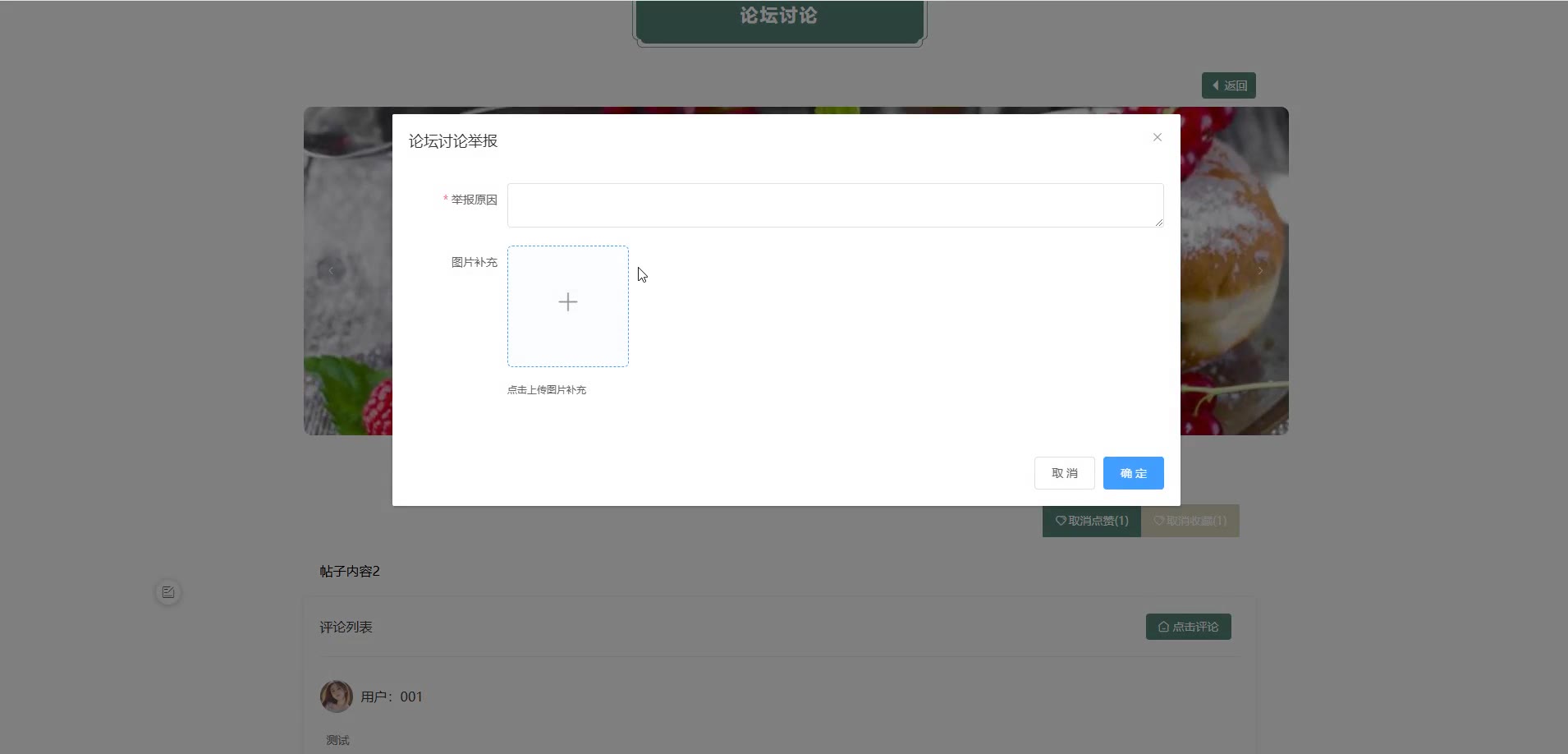Click the 论坛讨论举报 dialog title
The width and height of the screenshot is (1568, 754).
click(x=453, y=141)
